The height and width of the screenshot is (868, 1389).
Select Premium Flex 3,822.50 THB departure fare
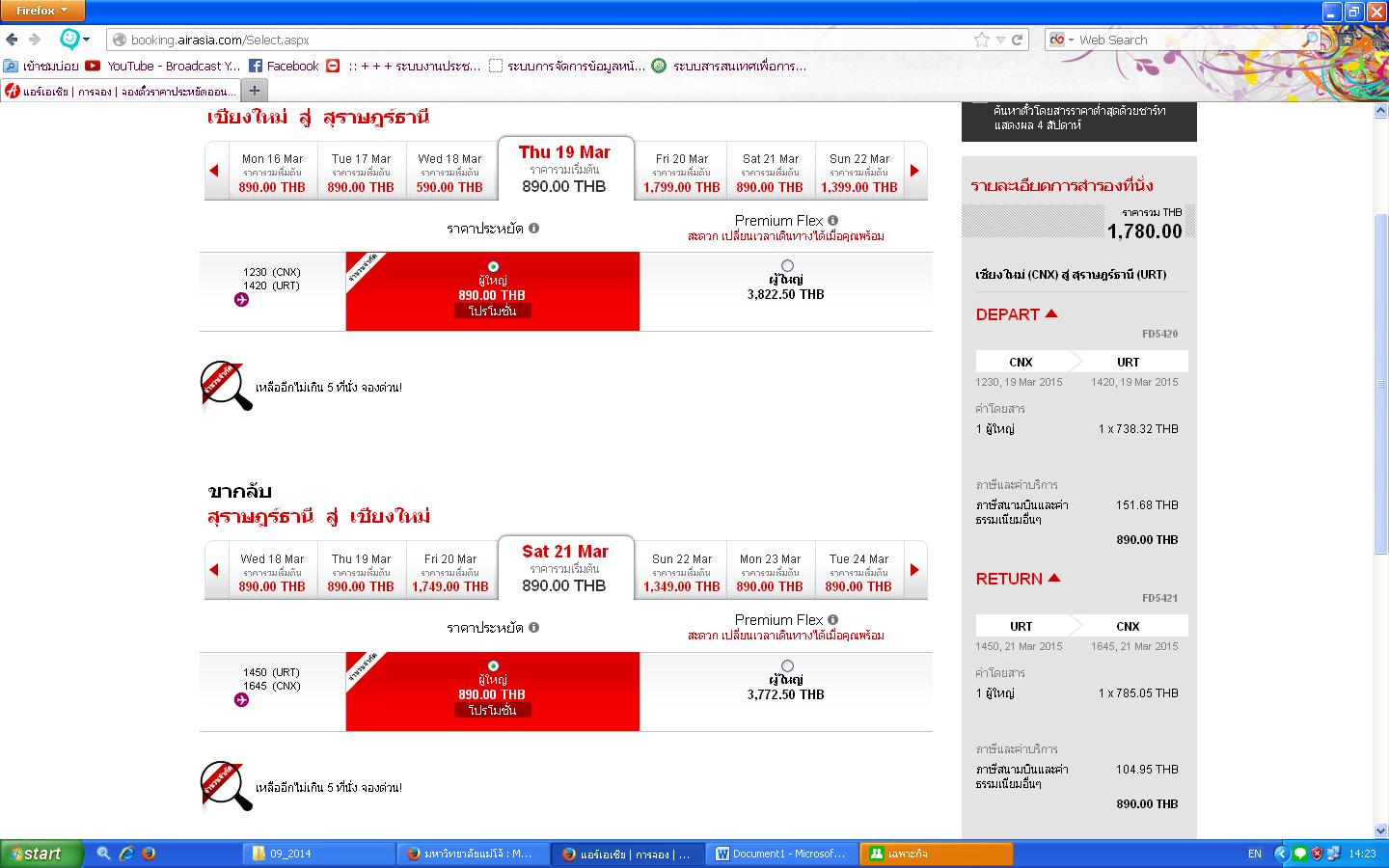pyautogui.click(x=787, y=265)
